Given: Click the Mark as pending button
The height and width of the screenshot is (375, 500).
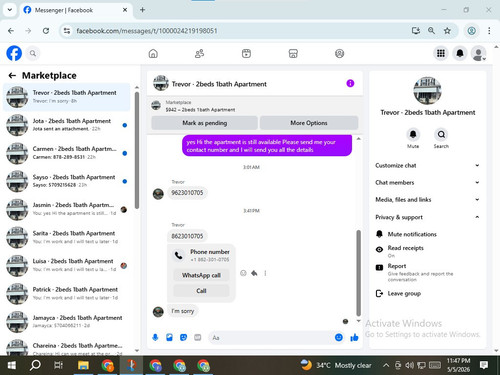Looking at the screenshot, I should (x=204, y=123).
